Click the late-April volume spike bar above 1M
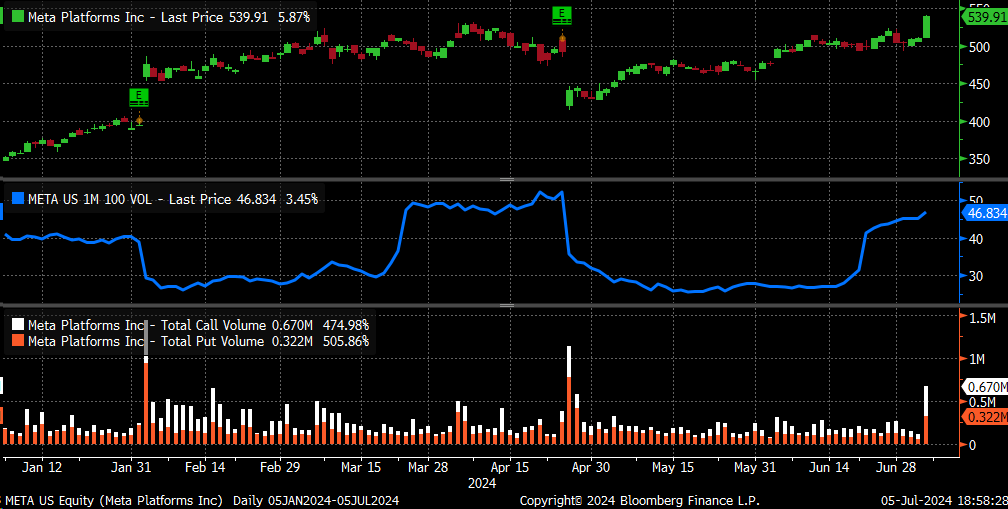This screenshot has width=1008, height=509. pyautogui.click(x=570, y=395)
